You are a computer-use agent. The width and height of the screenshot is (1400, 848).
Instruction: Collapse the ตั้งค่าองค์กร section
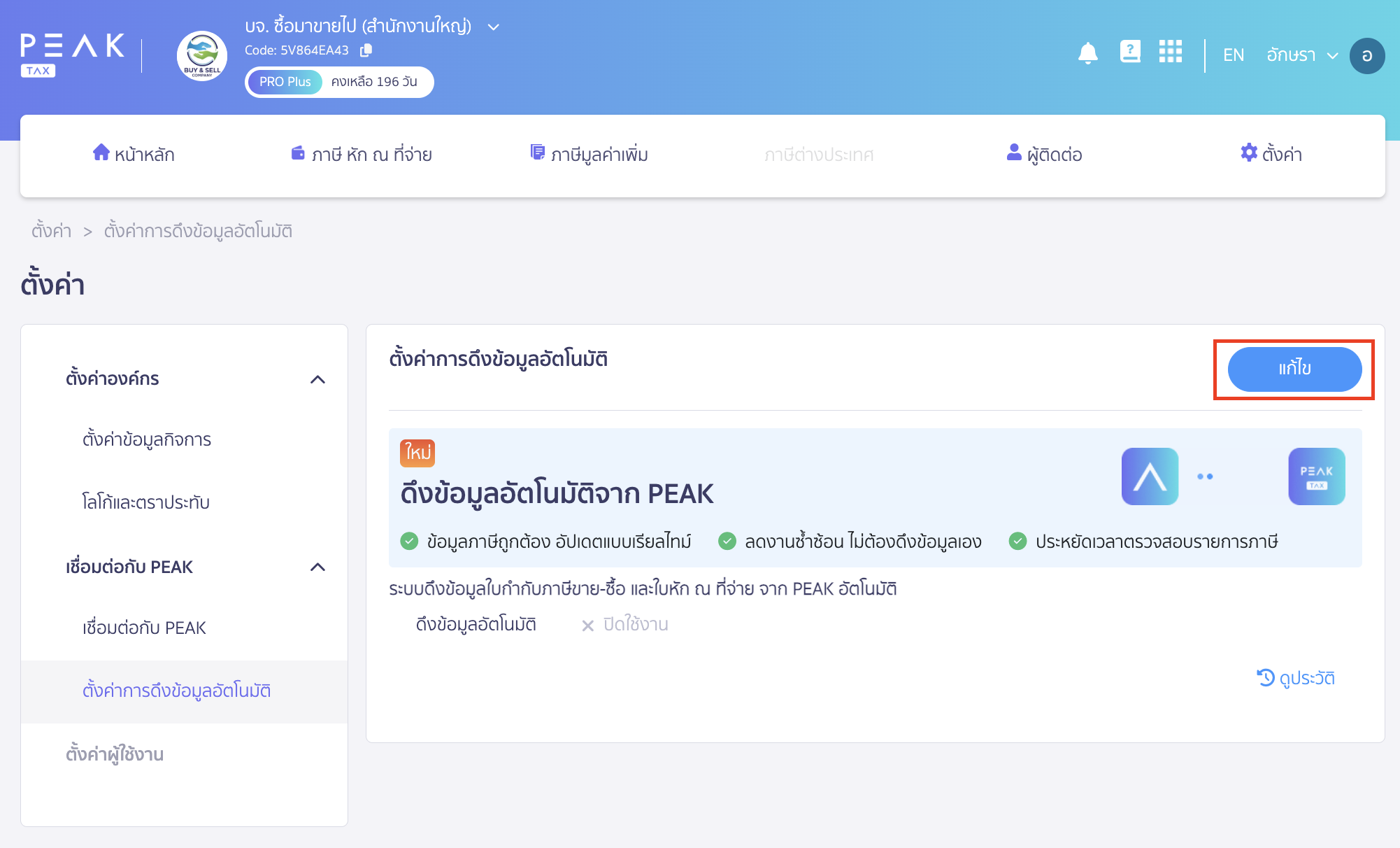[x=319, y=379]
